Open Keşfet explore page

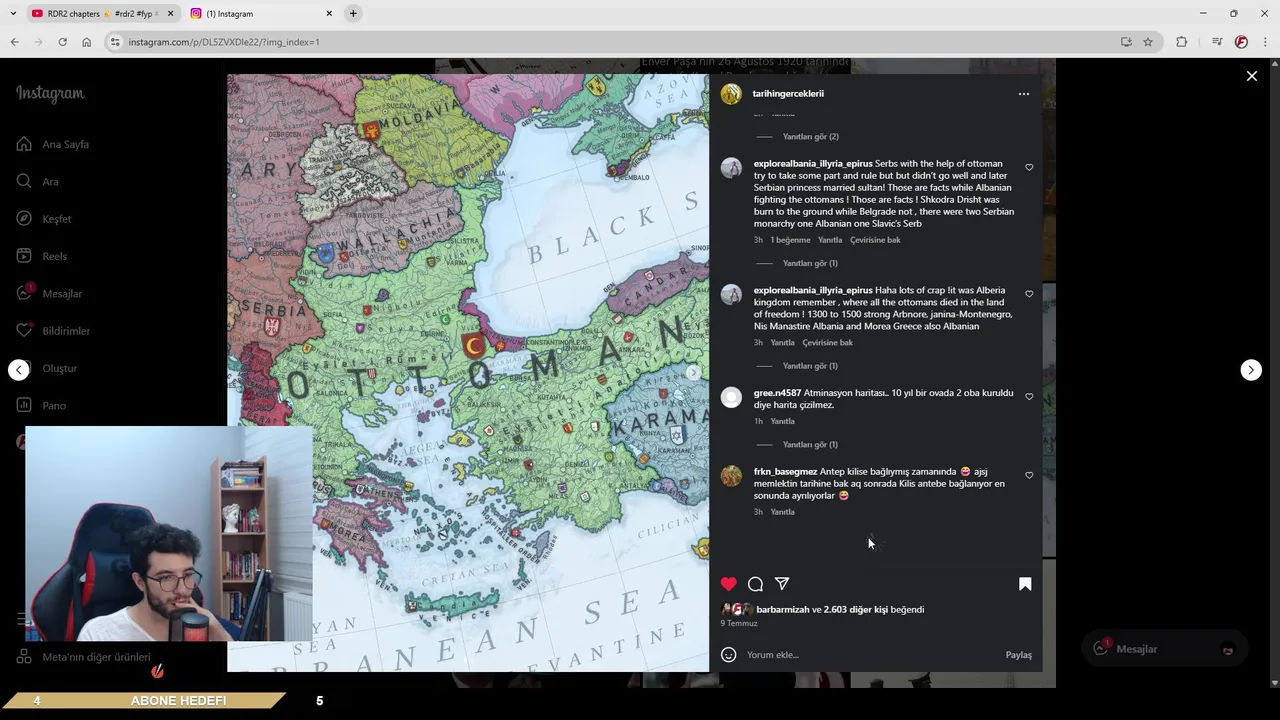[44, 219]
